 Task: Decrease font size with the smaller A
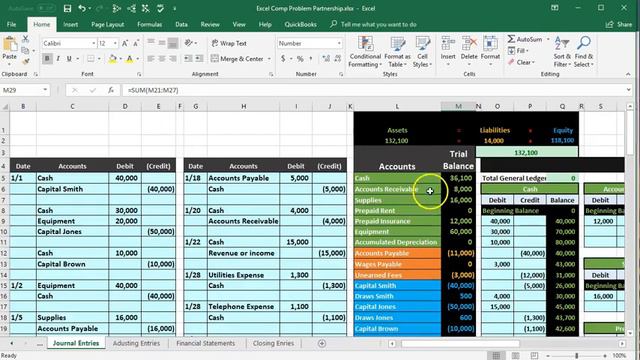tap(136, 43)
